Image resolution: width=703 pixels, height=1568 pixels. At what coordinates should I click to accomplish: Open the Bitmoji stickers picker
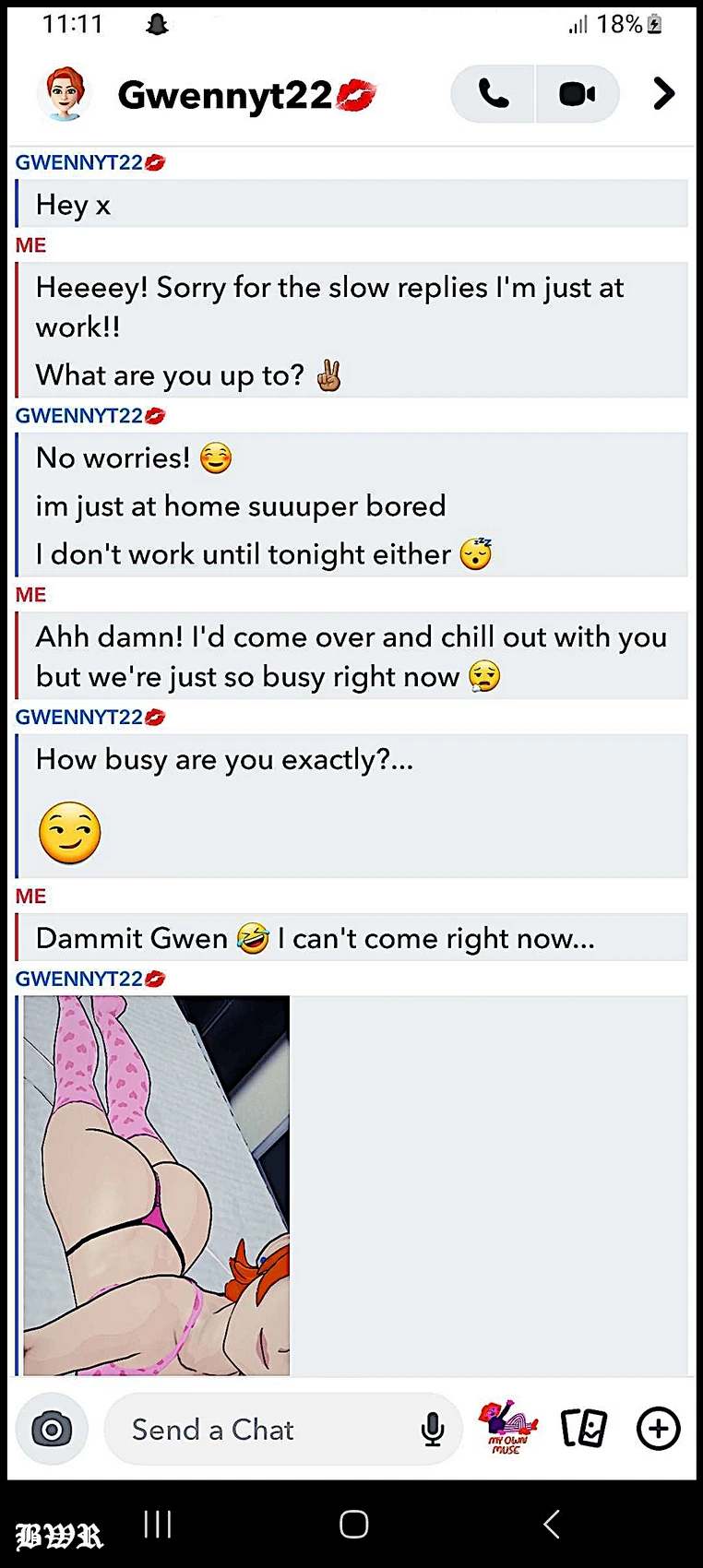tap(506, 1428)
